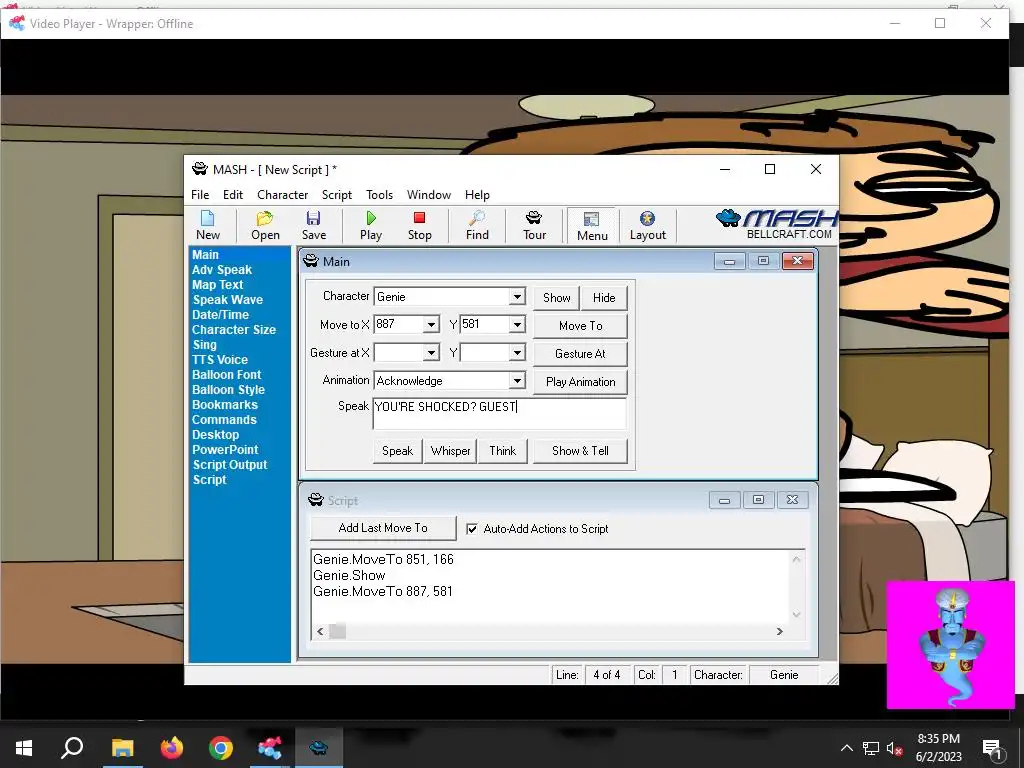Select Balloon Font in sidebar
Image resolution: width=1024 pixels, height=768 pixels.
click(x=226, y=375)
